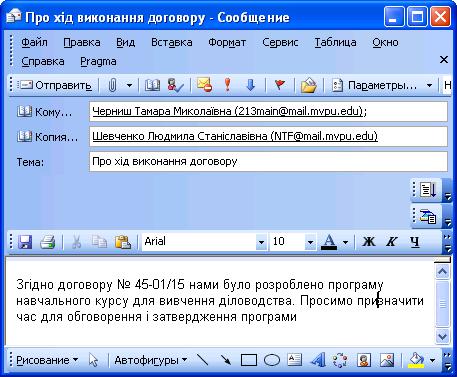Image resolution: width=457 pixels, height=377 pixels.
Task: Expand formatting toolbar options chevron
Action: tap(447, 243)
